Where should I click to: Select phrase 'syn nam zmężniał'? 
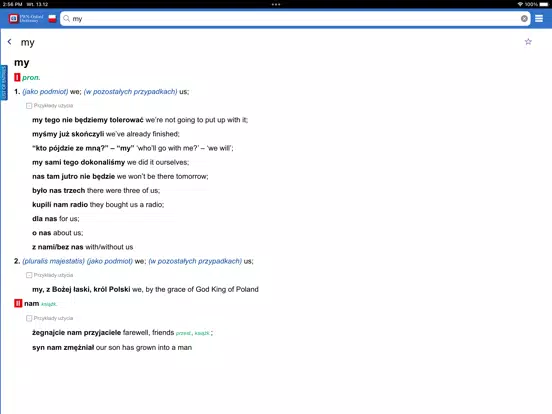[63, 347]
